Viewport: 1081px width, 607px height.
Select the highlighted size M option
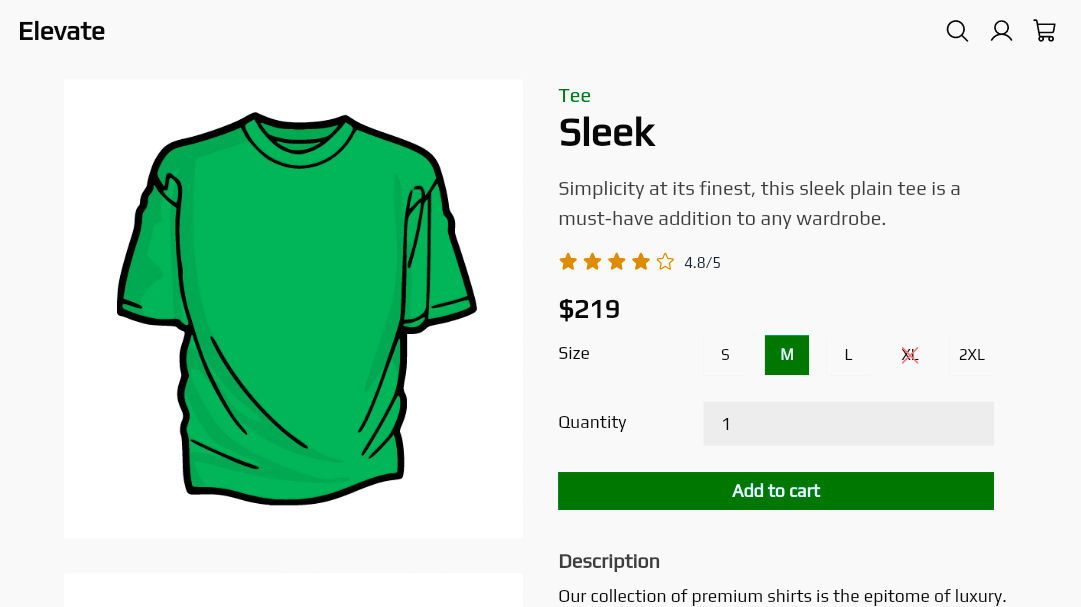tap(787, 355)
